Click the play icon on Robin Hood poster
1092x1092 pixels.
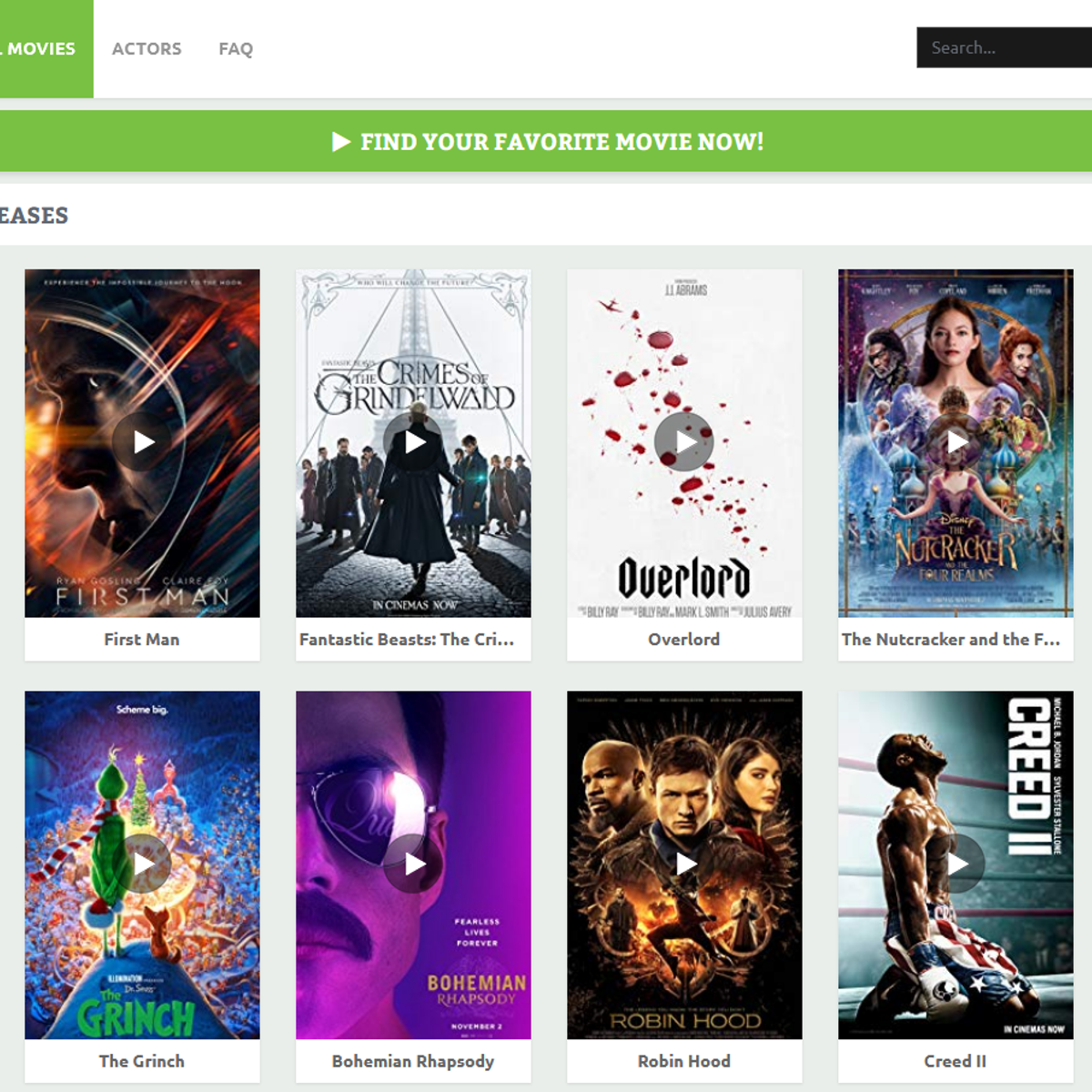685,865
